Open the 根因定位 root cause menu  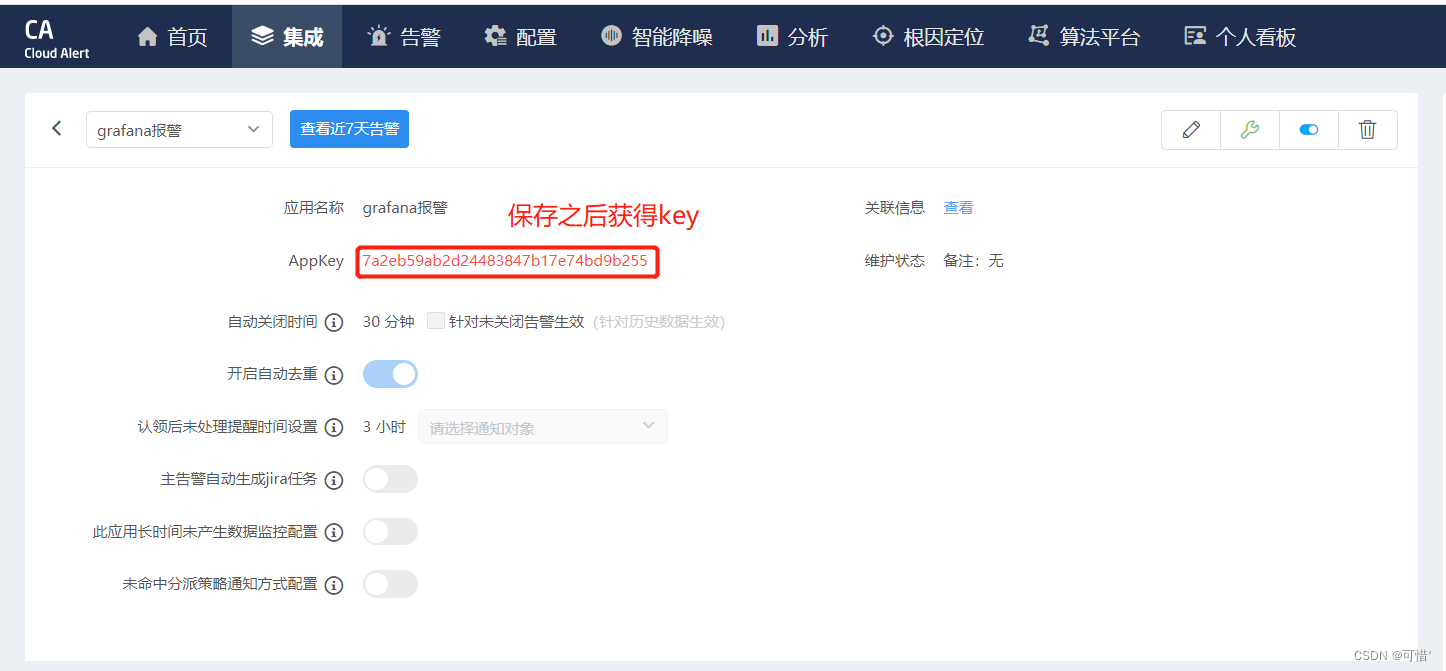point(928,37)
